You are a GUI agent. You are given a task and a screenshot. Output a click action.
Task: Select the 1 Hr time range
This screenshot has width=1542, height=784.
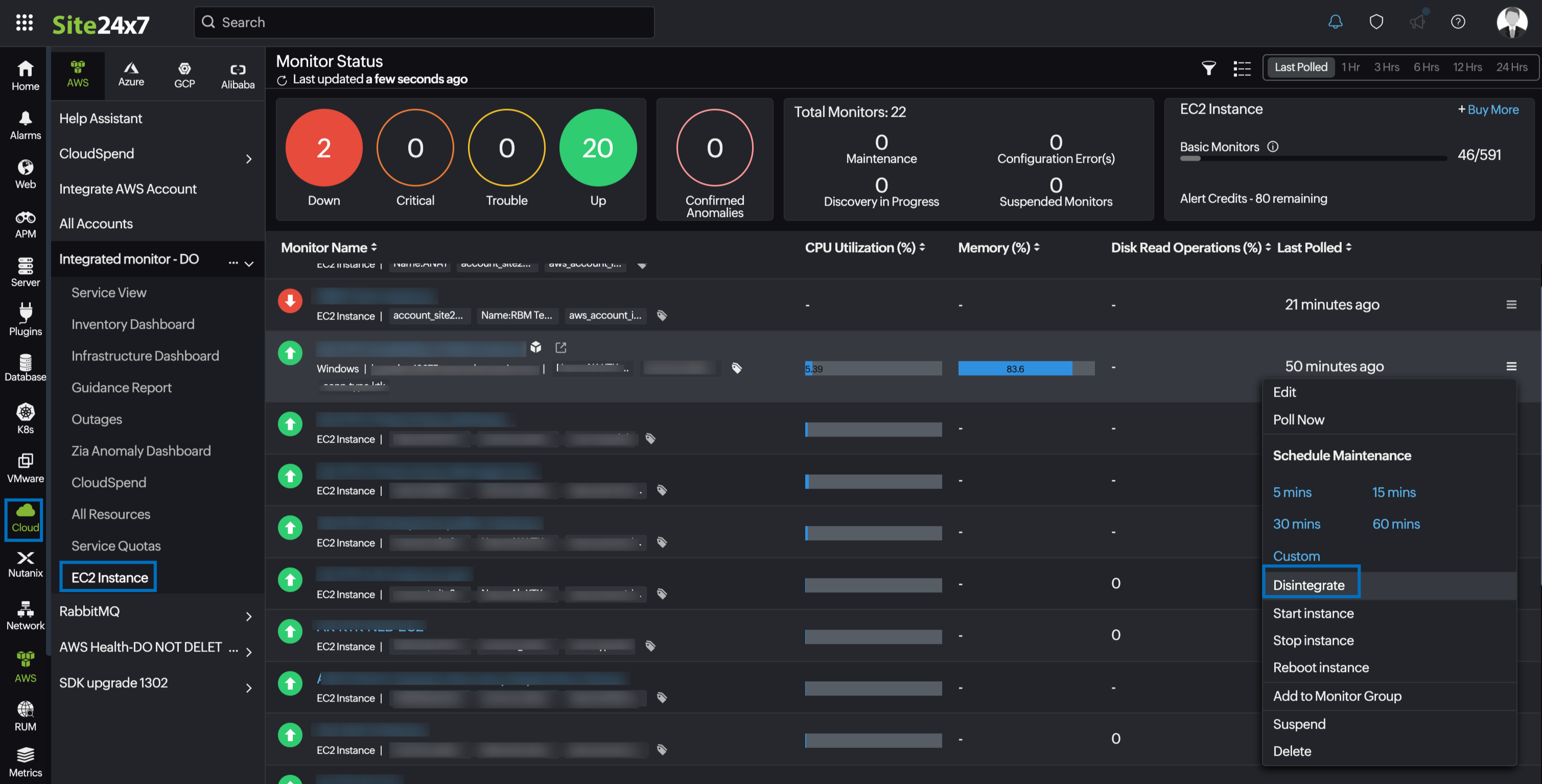coord(1350,67)
